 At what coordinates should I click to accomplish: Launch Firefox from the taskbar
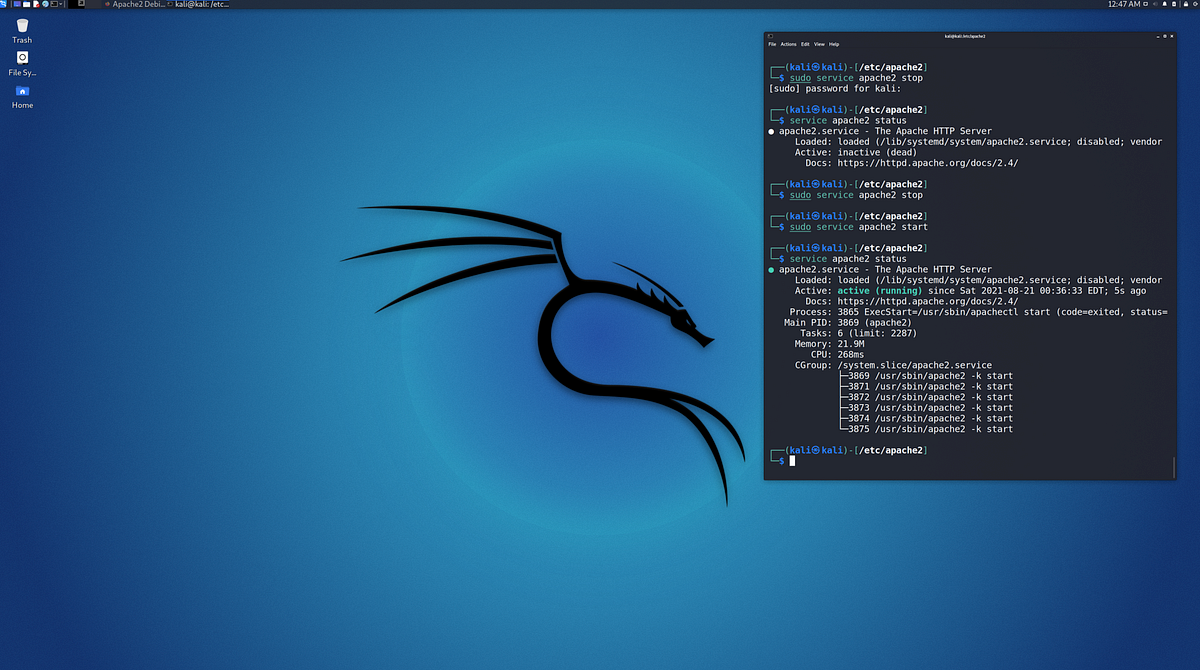[x=44, y=4]
